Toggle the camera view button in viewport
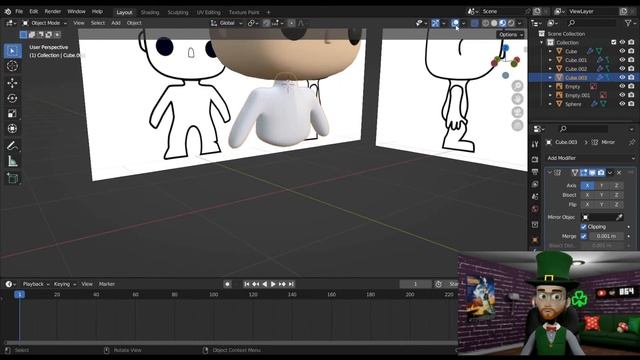The image size is (640, 360). [x=518, y=112]
